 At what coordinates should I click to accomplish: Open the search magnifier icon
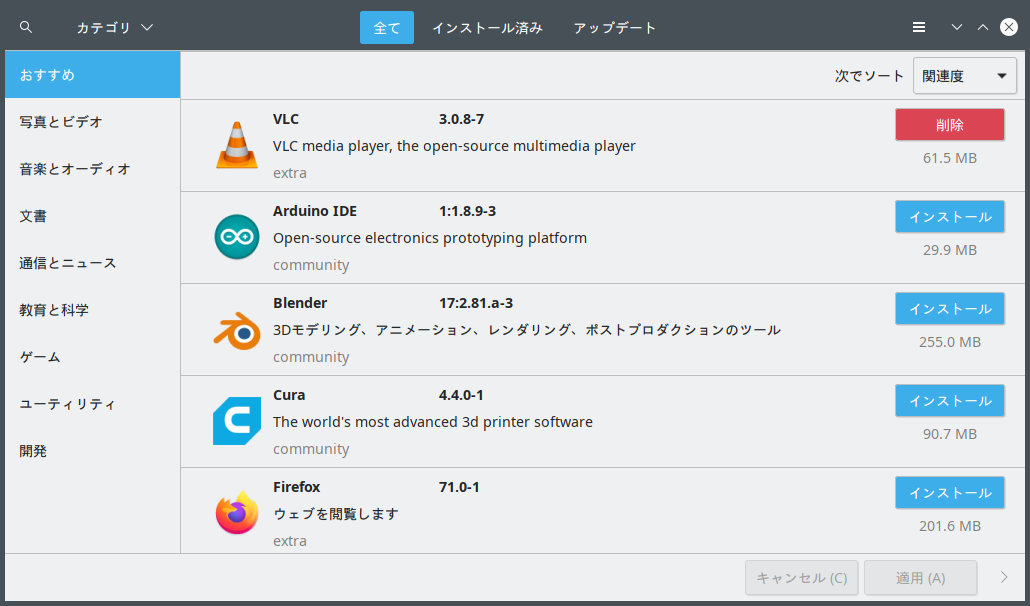coord(26,27)
